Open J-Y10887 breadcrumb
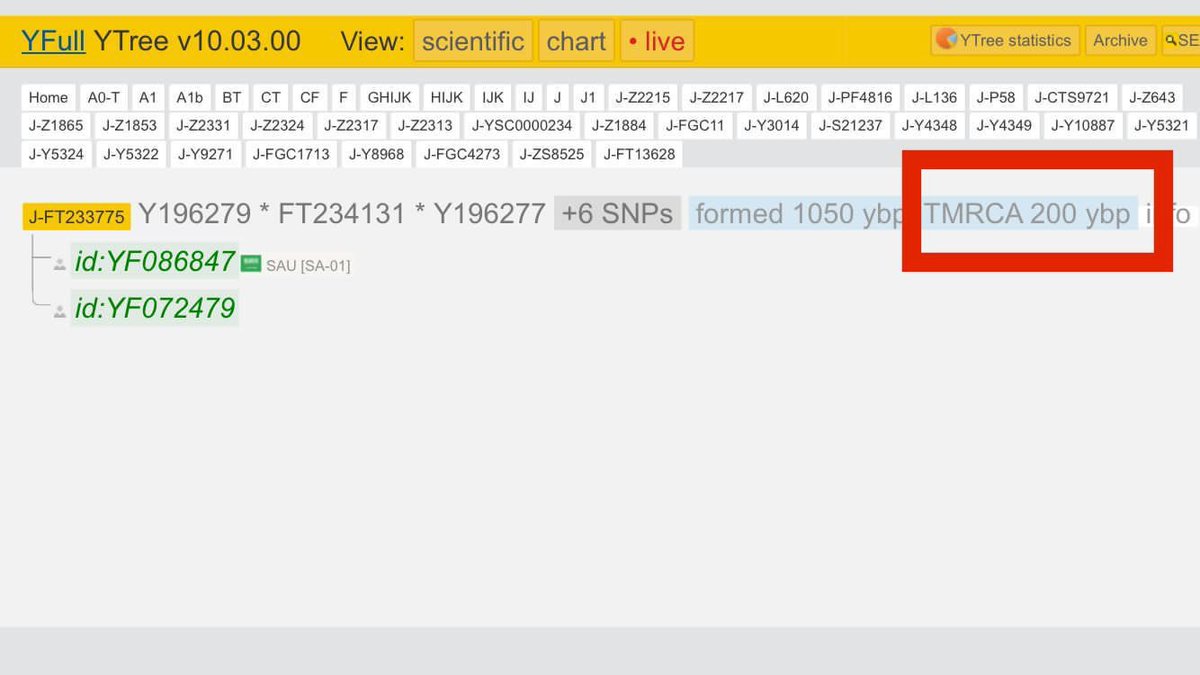This screenshot has height=675, width=1200. [1083, 125]
